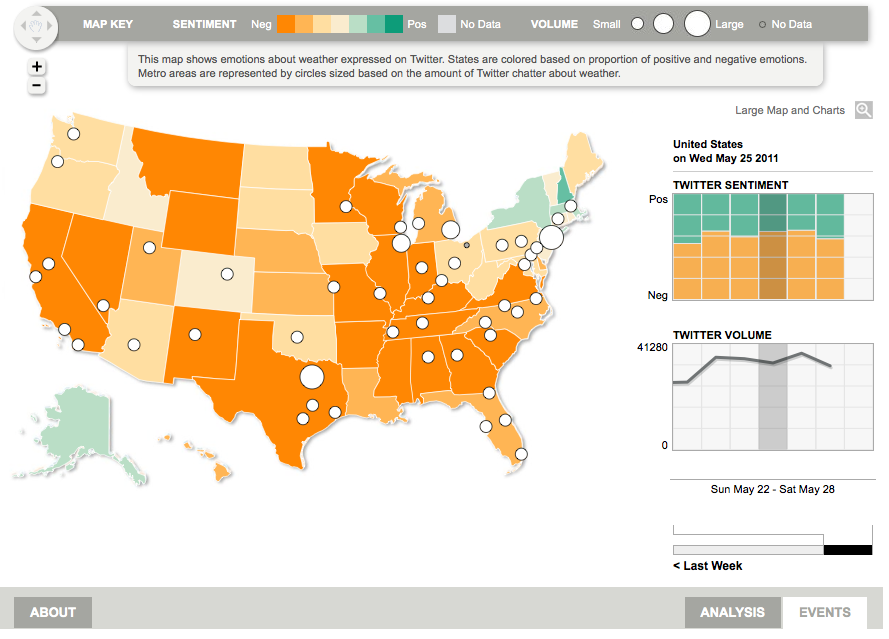Select the metro circle in New Mexico

[x=195, y=335]
